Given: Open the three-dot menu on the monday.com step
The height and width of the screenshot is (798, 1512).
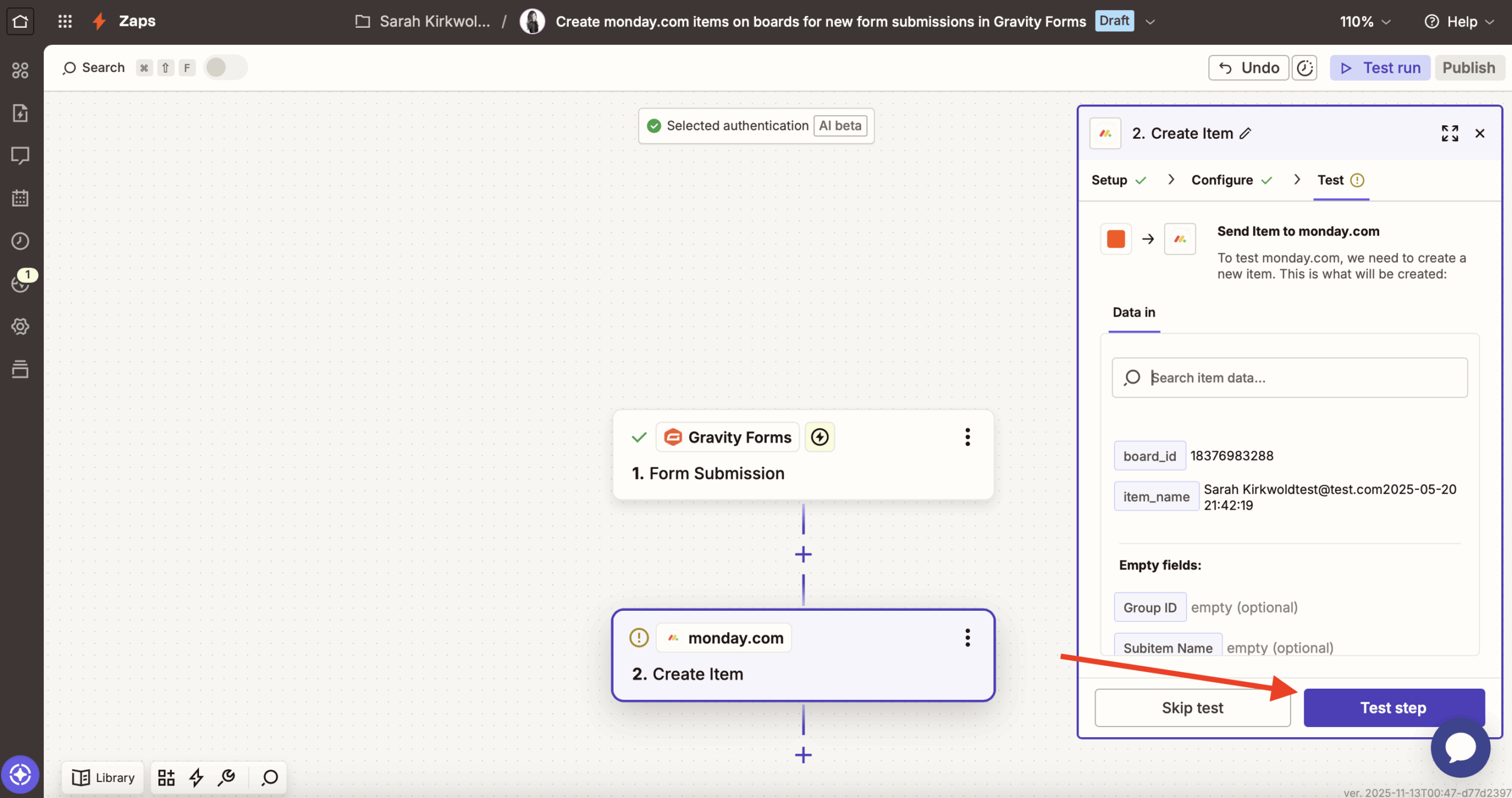Looking at the screenshot, I should [x=967, y=637].
